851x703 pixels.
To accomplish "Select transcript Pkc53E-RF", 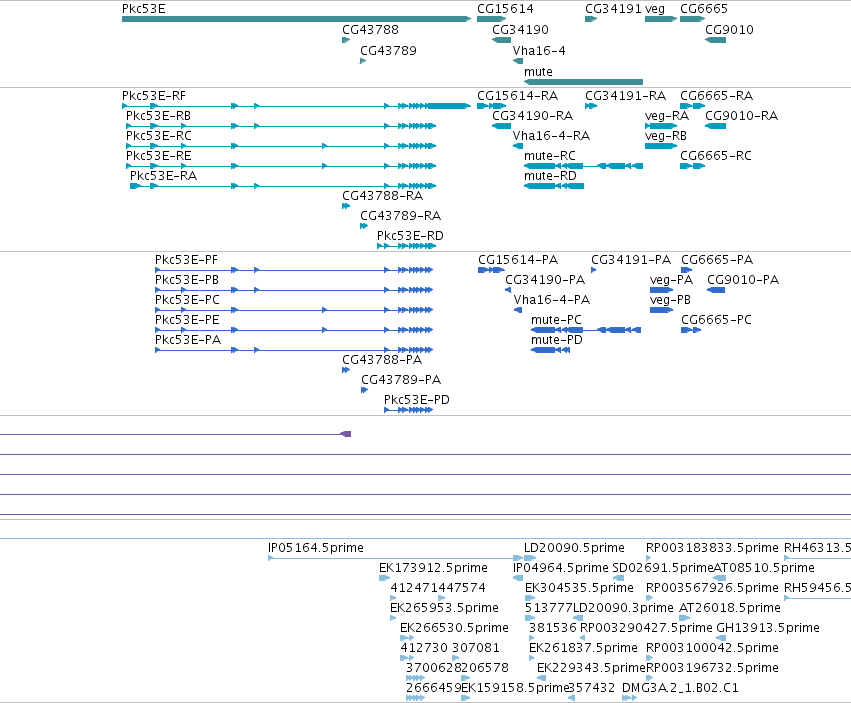I will 154,96.
